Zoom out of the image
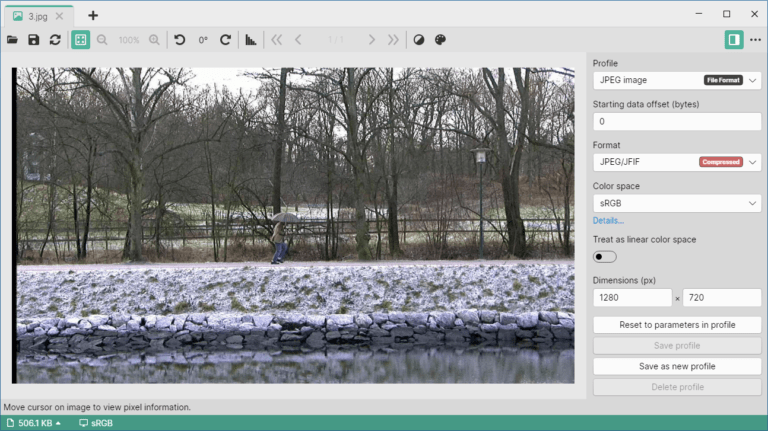Viewport: 768px width, 431px height. [x=102, y=40]
